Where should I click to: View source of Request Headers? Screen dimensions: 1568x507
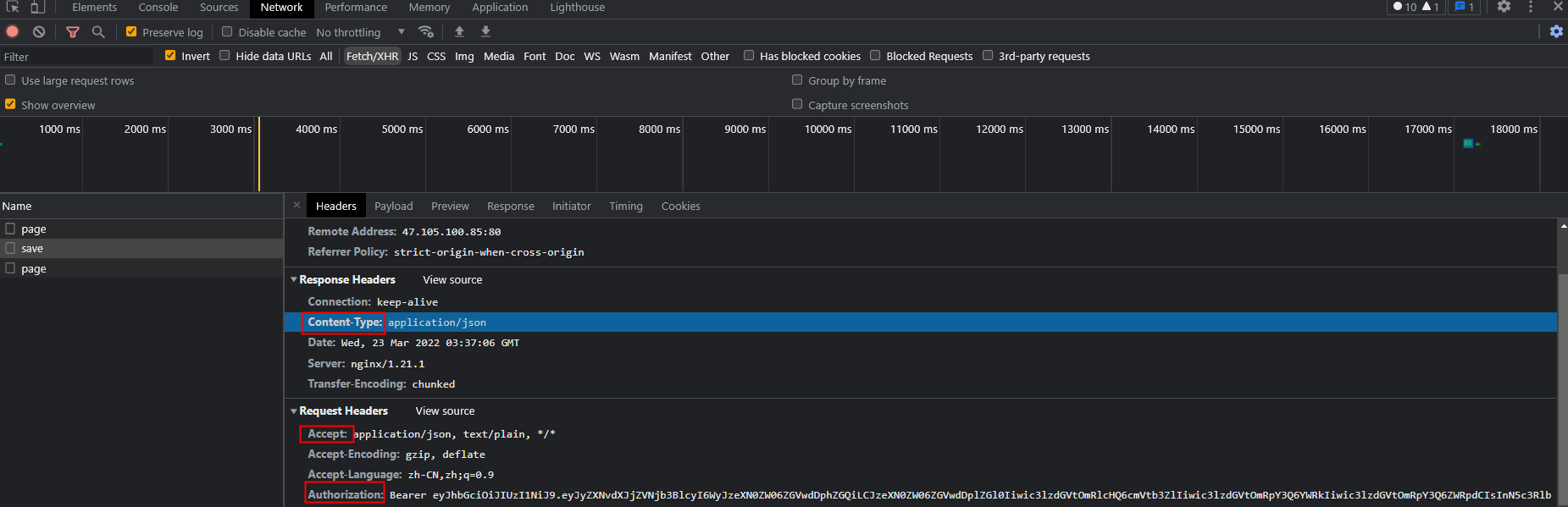(445, 411)
